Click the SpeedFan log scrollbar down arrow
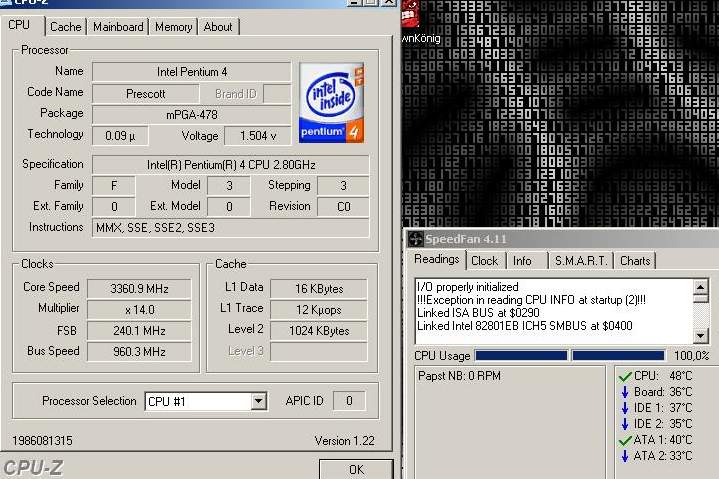Screen dimensions: 719x479 [x=700, y=336]
